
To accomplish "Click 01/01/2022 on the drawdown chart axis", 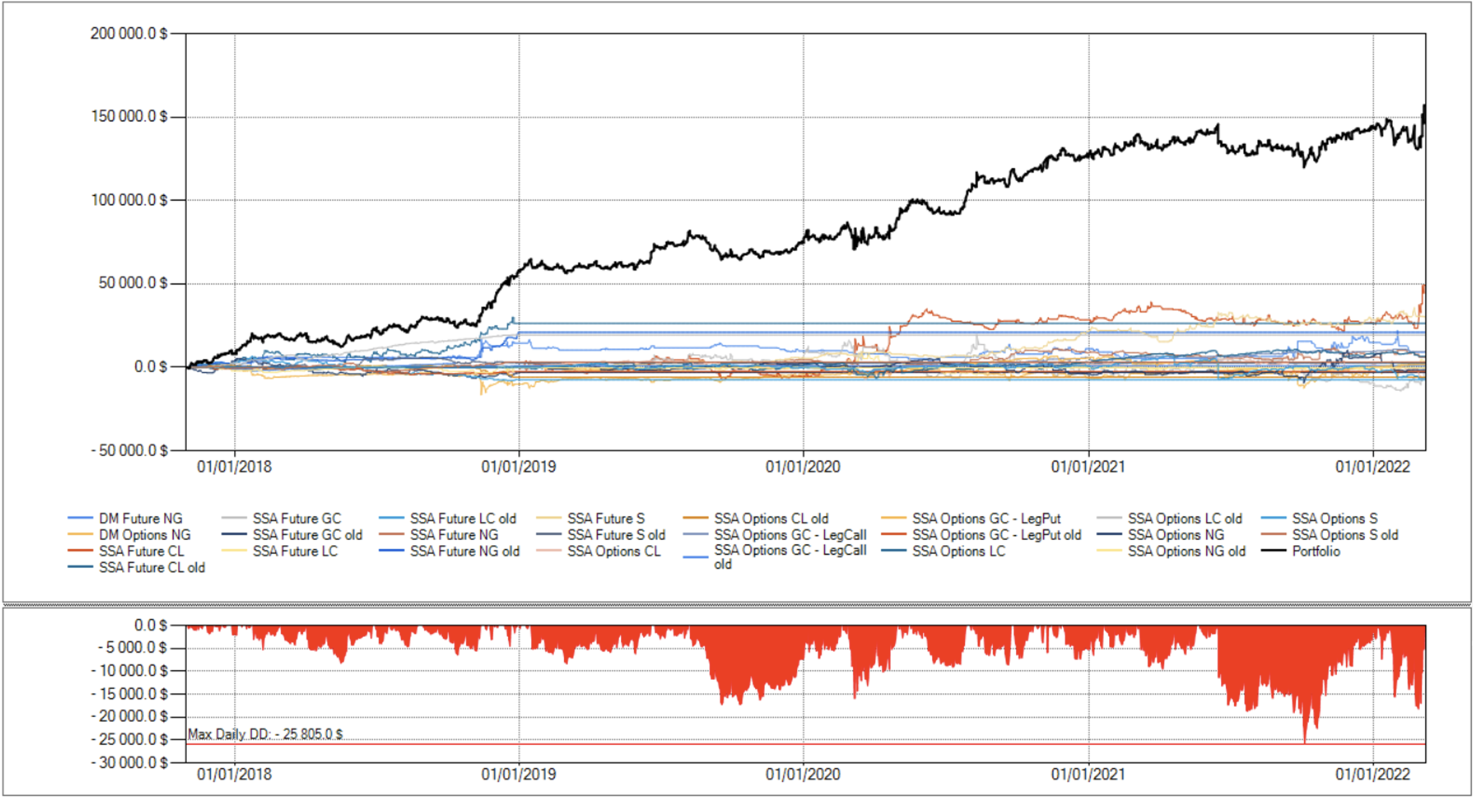I will tap(1374, 775).
